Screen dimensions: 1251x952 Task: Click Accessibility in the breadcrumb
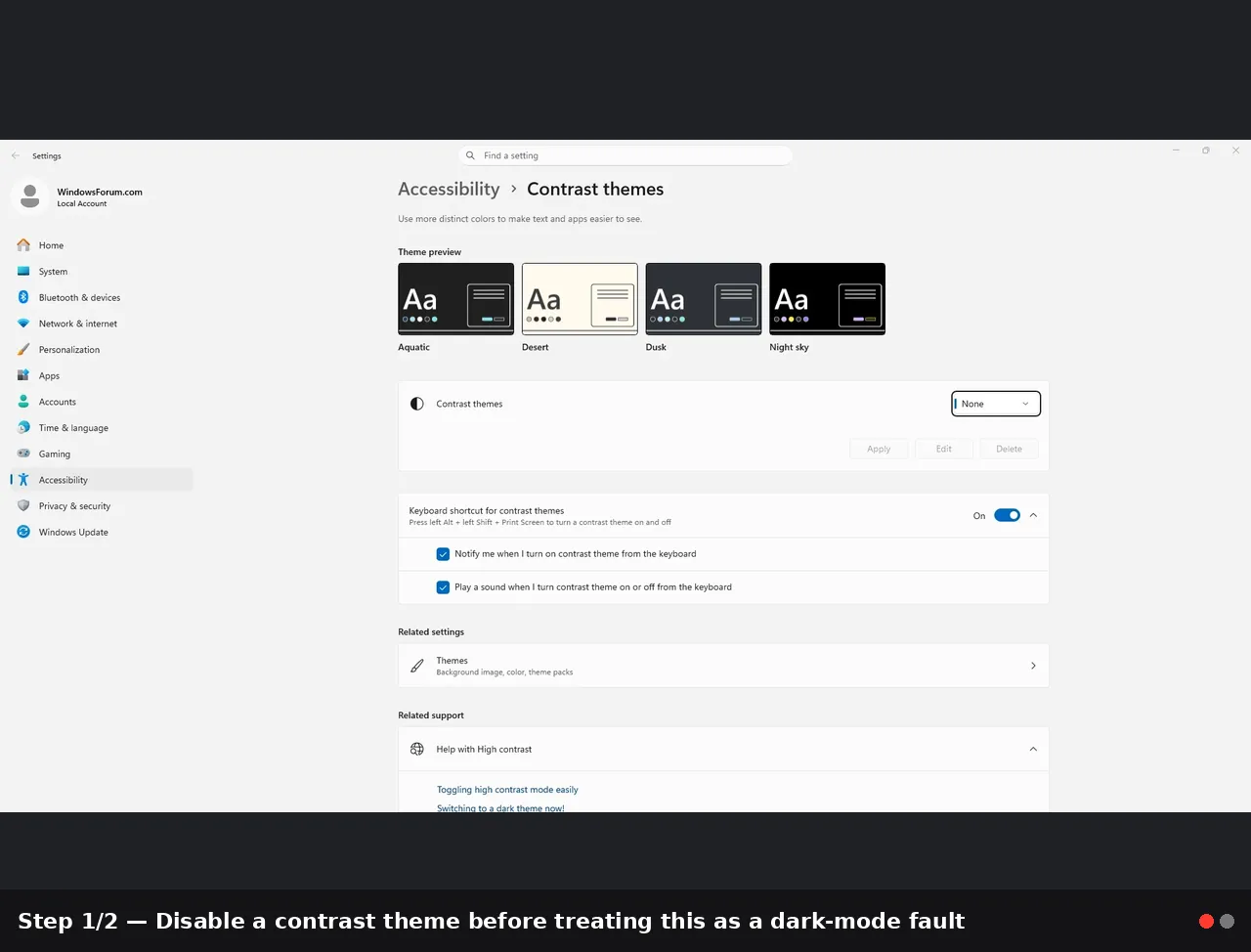(x=449, y=189)
